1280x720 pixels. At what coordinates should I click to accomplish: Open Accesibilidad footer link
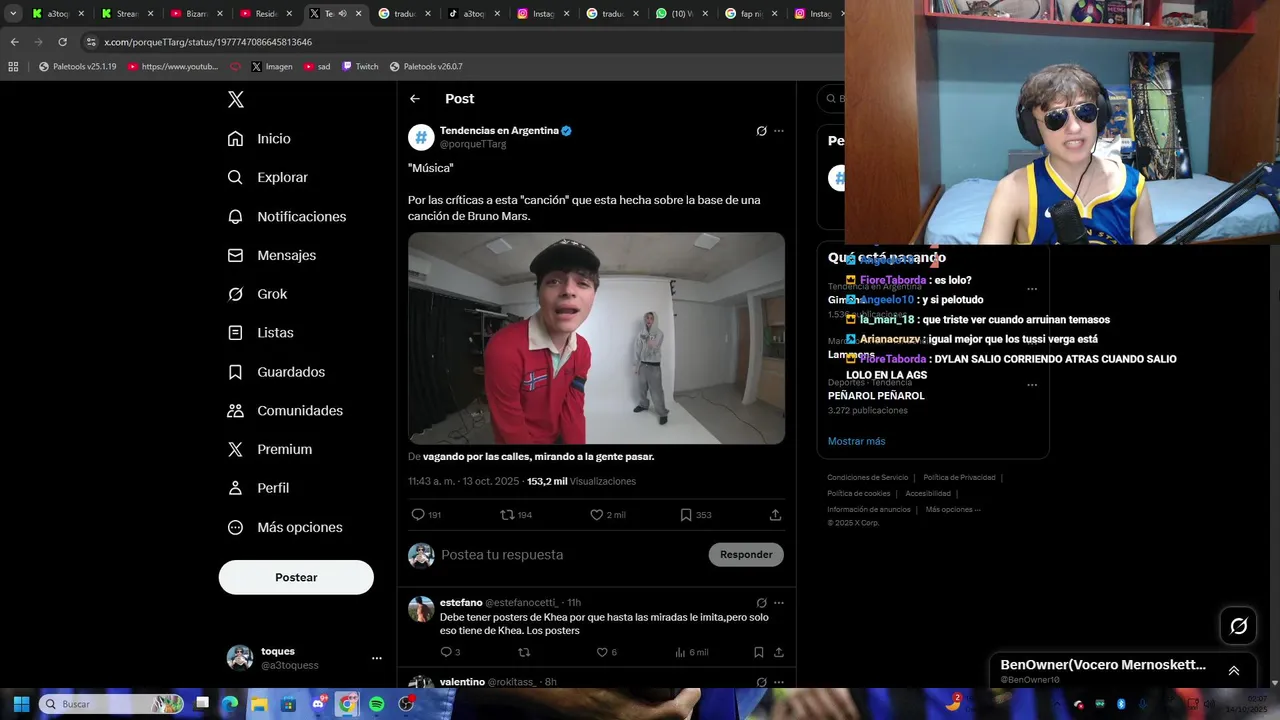click(928, 494)
